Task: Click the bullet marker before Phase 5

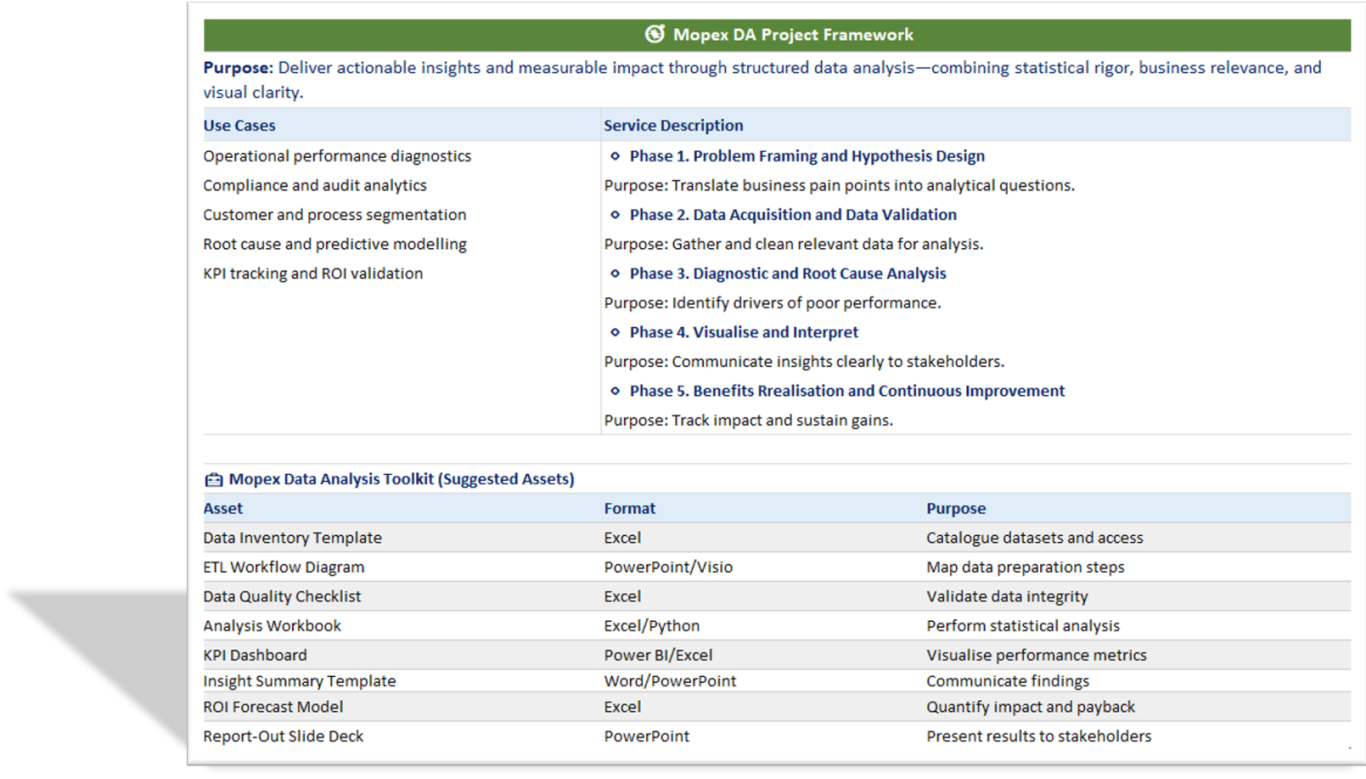Action: pyautogui.click(x=615, y=391)
